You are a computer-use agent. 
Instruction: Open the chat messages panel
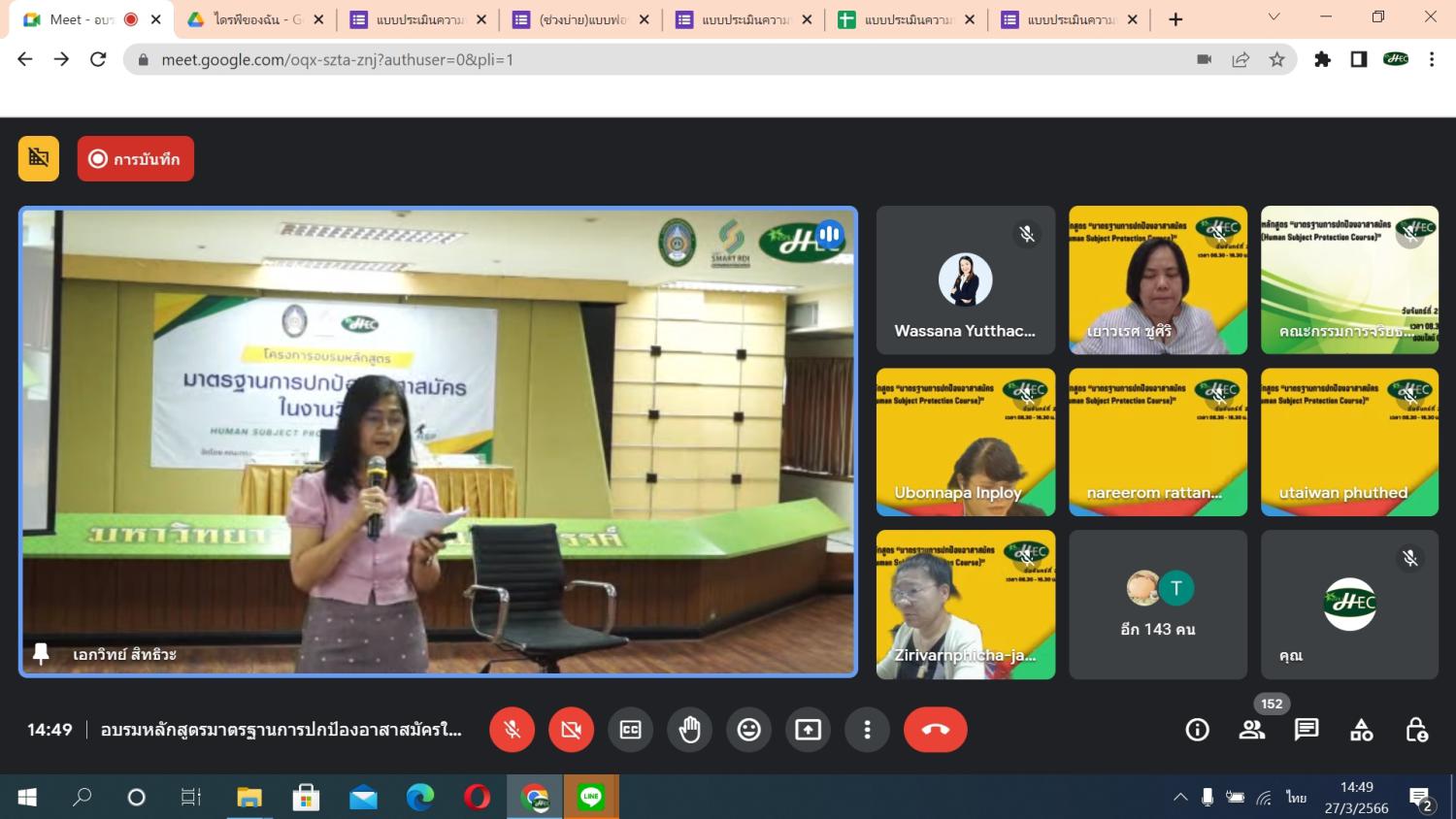tap(1307, 730)
